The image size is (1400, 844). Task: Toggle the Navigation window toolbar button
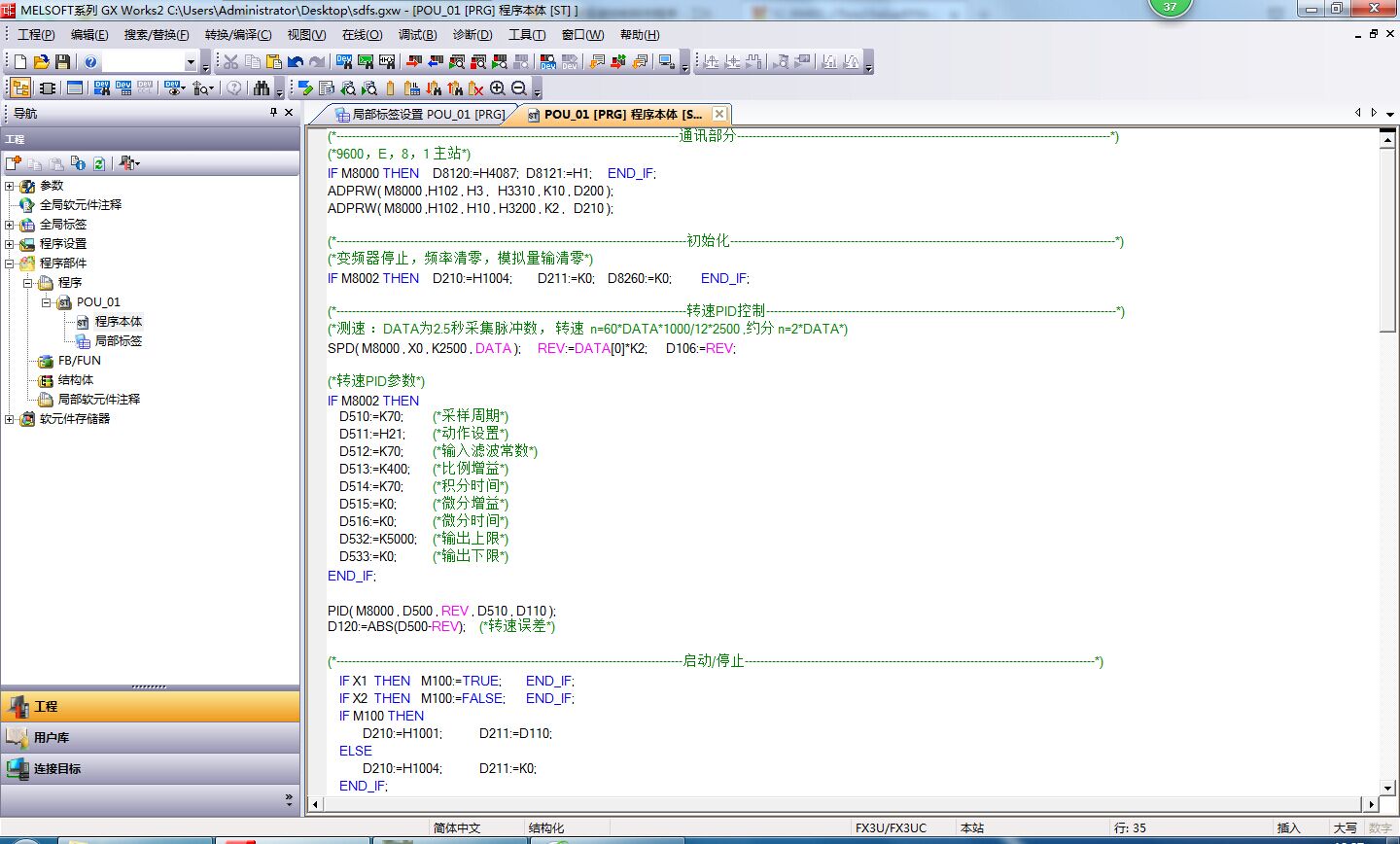pos(20,88)
